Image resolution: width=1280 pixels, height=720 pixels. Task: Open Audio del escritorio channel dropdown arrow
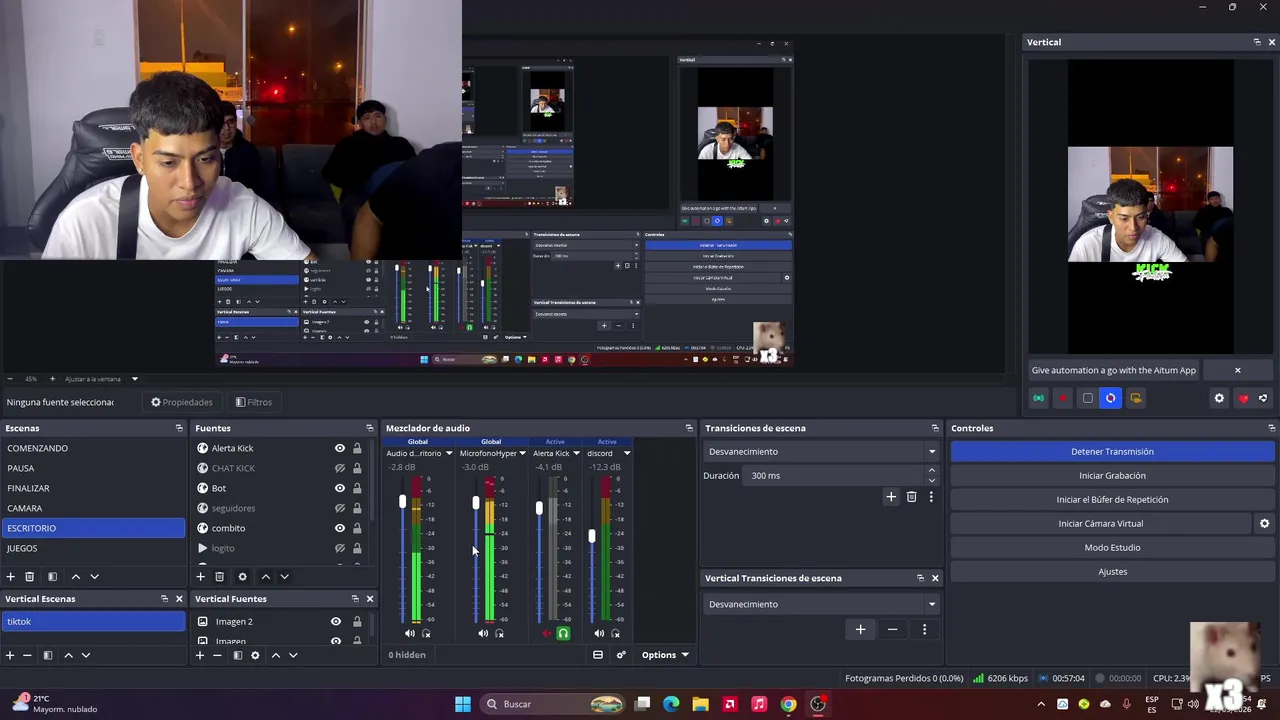click(449, 453)
